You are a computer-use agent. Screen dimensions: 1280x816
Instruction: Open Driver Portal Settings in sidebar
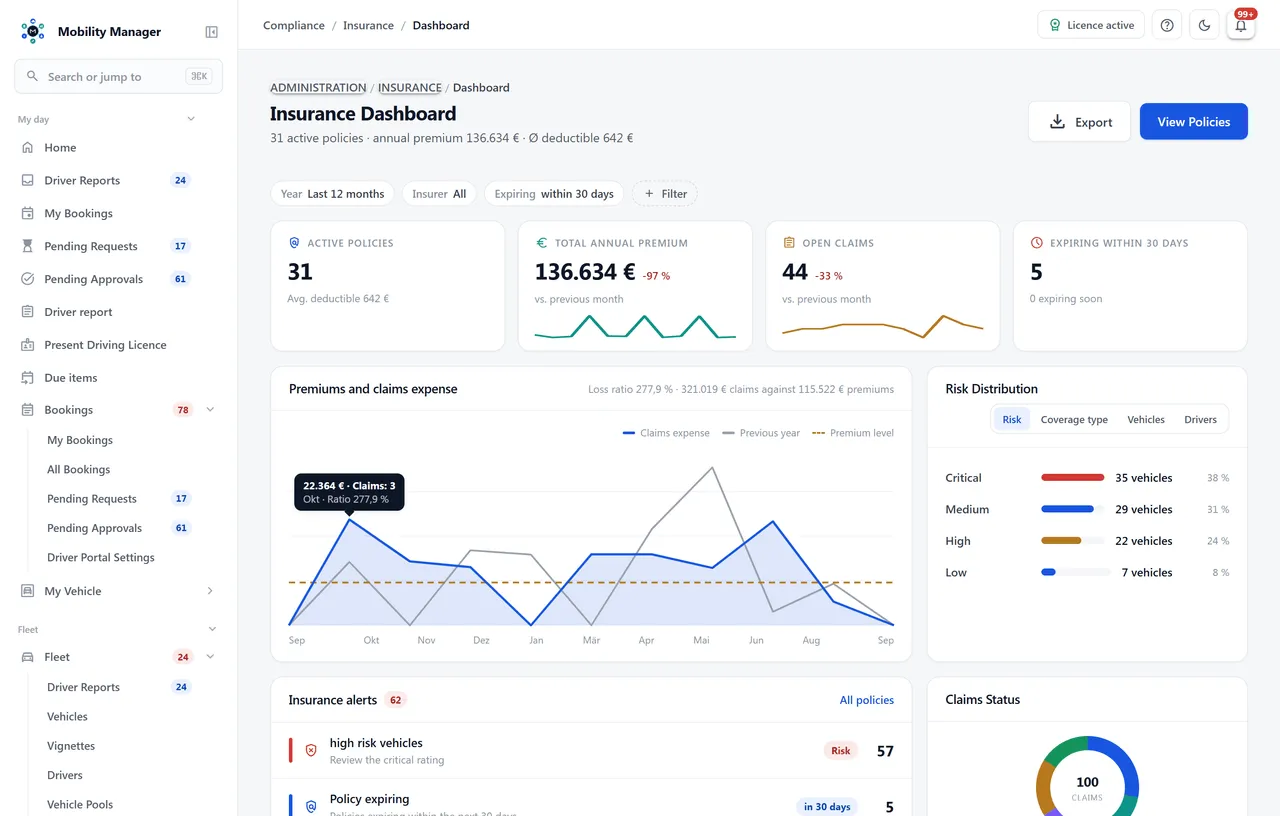point(101,558)
